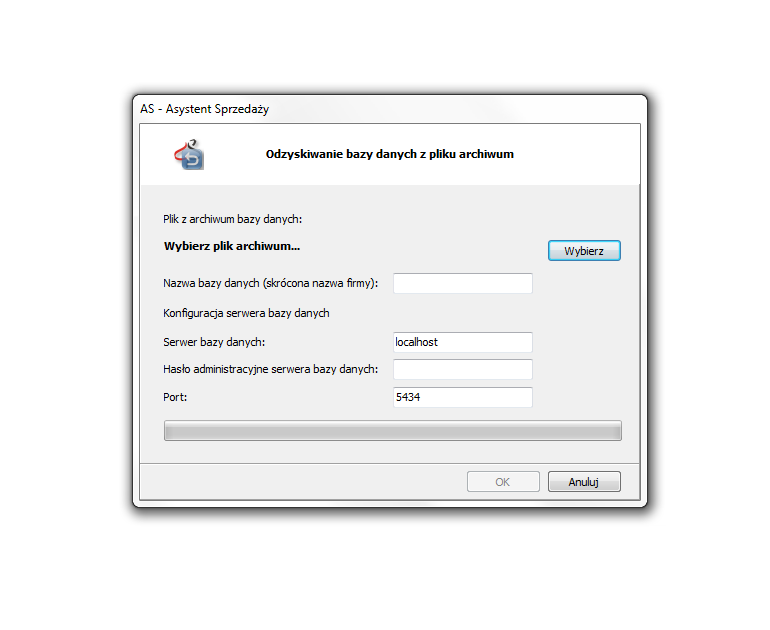Click the empty footer area left of OK
The width and height of the screenshot is (770, 630).
click(302, 482)
